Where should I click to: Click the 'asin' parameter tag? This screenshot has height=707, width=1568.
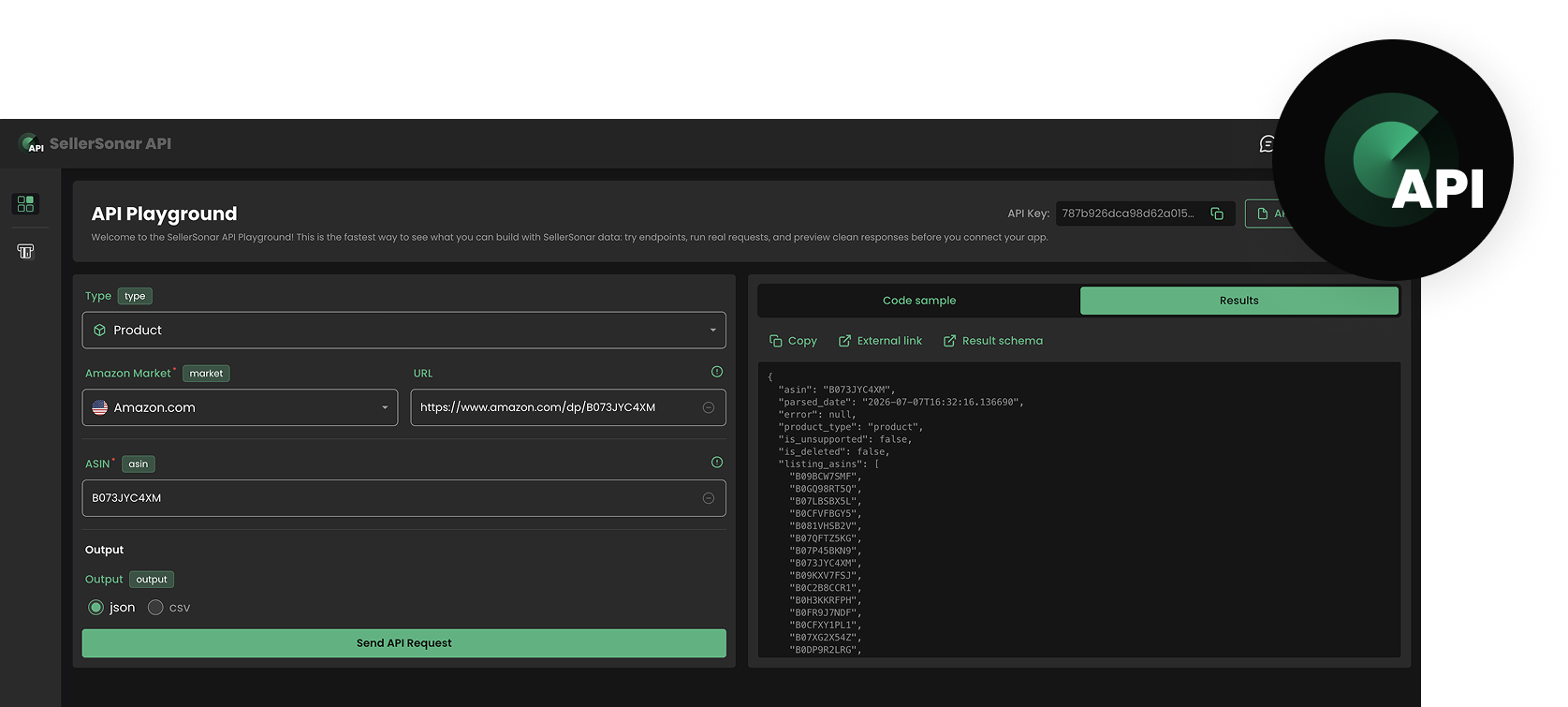click(139, 464)
